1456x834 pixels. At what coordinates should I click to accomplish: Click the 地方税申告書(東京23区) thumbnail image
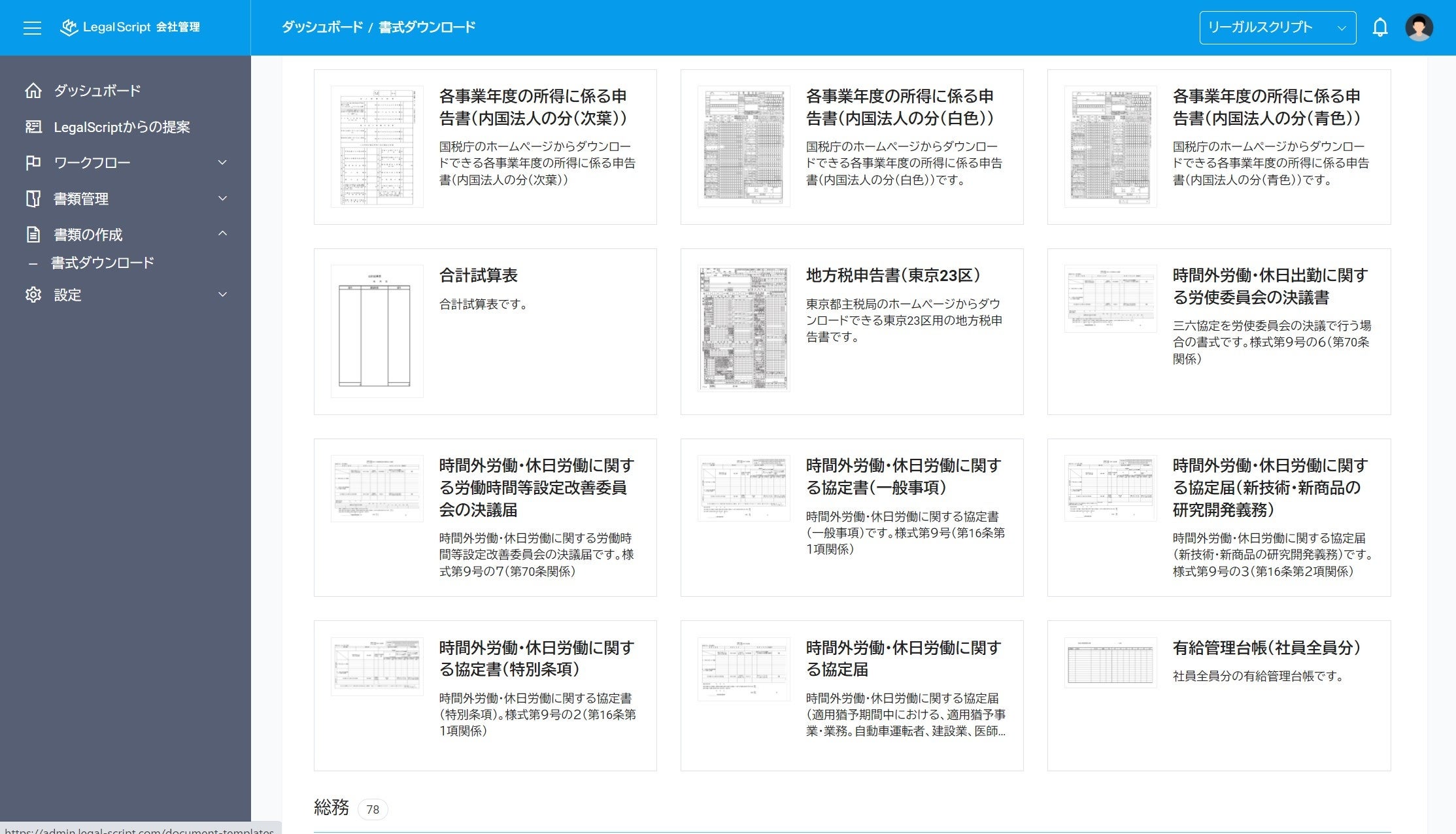pyautogui.click(x=743, y=328)
